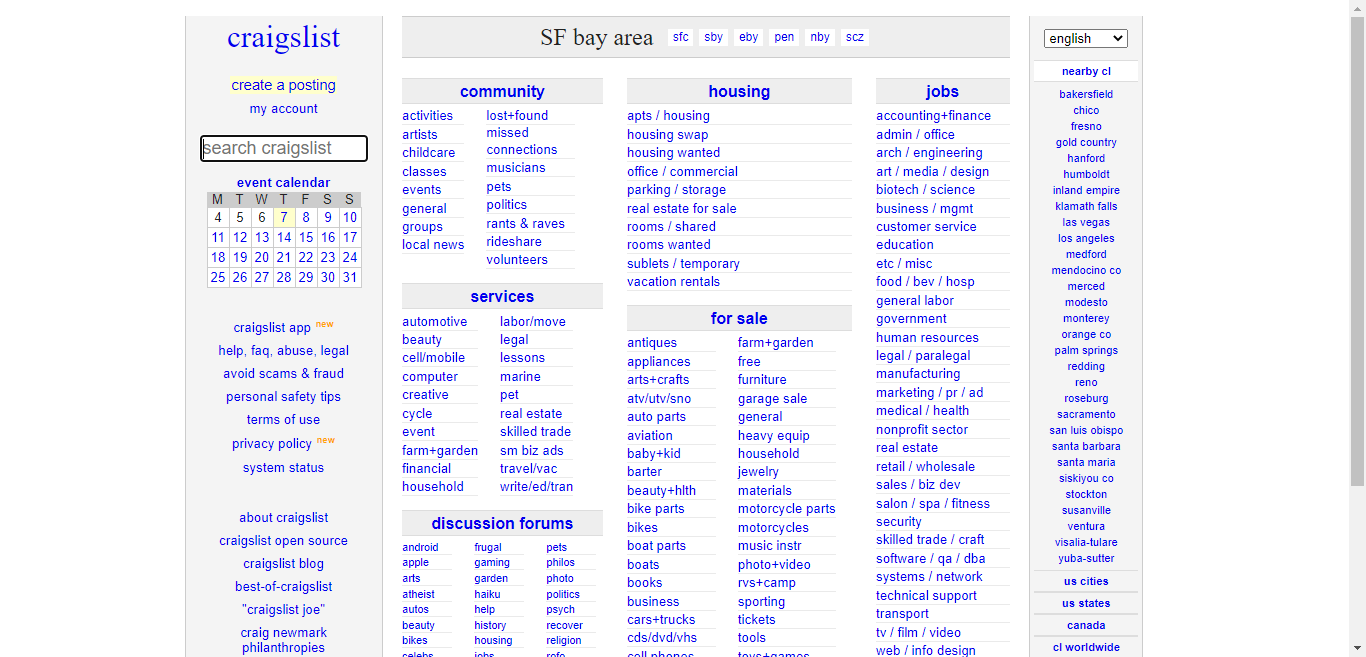Image resolution: width=1366 pixels, height=657 pixels.
Task: Switch to the scz subarea tab
Action: [854, 37]
